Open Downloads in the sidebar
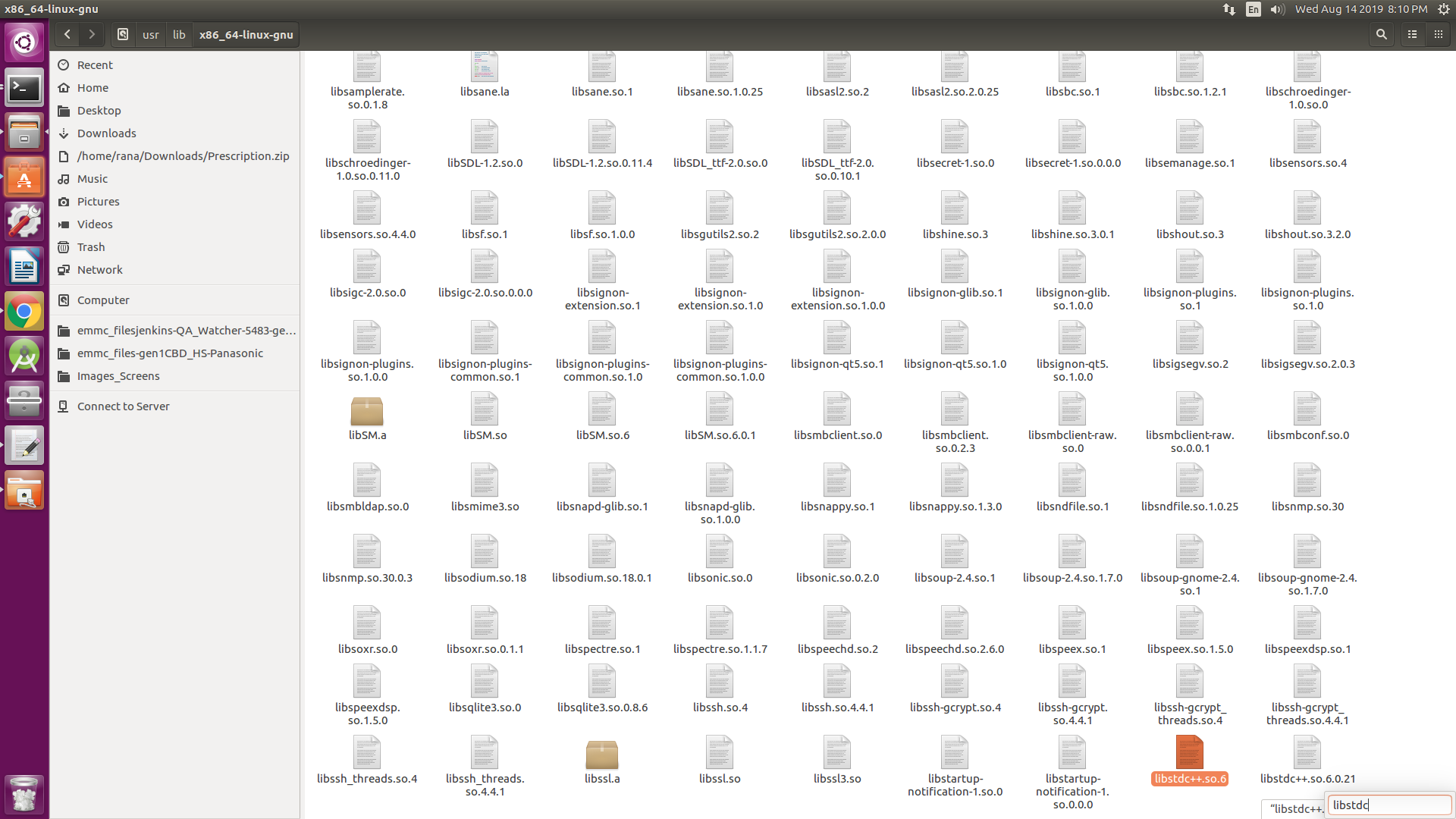This screenshot has width=1456, height=819. tap(106, 133)
